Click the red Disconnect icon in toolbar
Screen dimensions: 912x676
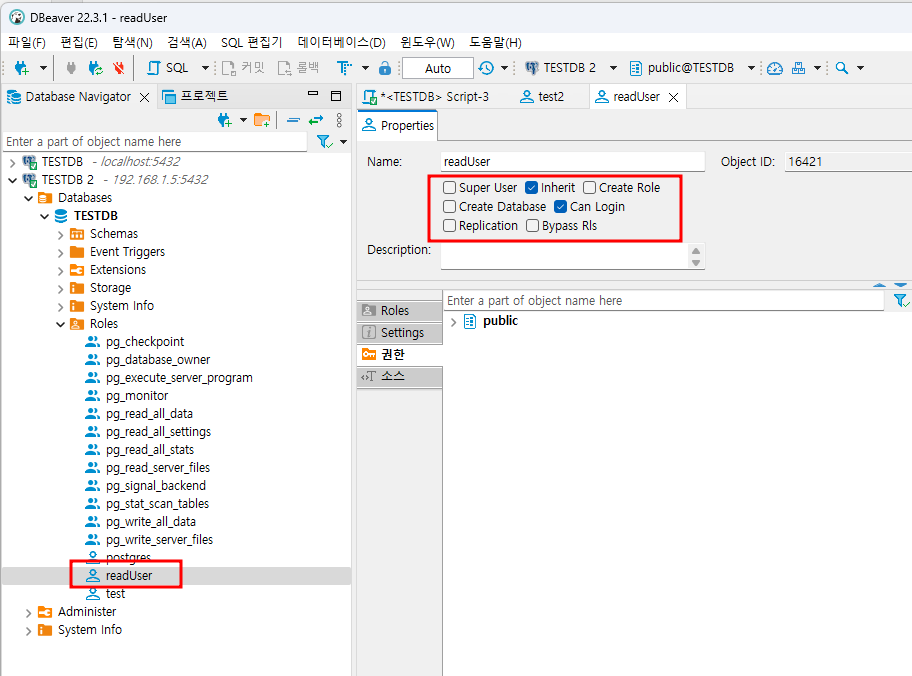[x=119, y=68]
